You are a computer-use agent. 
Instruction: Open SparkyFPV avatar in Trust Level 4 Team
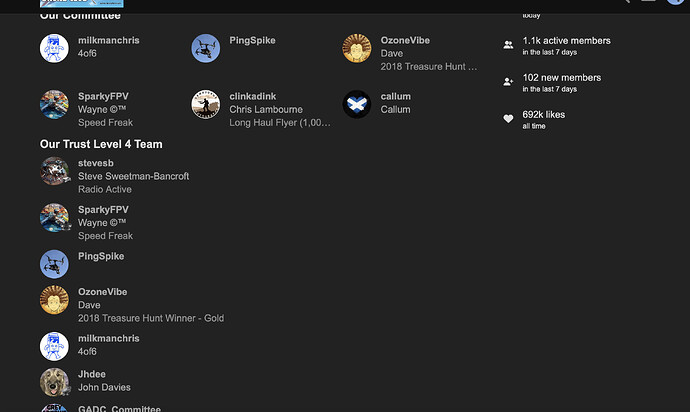(x=54, y=217)
